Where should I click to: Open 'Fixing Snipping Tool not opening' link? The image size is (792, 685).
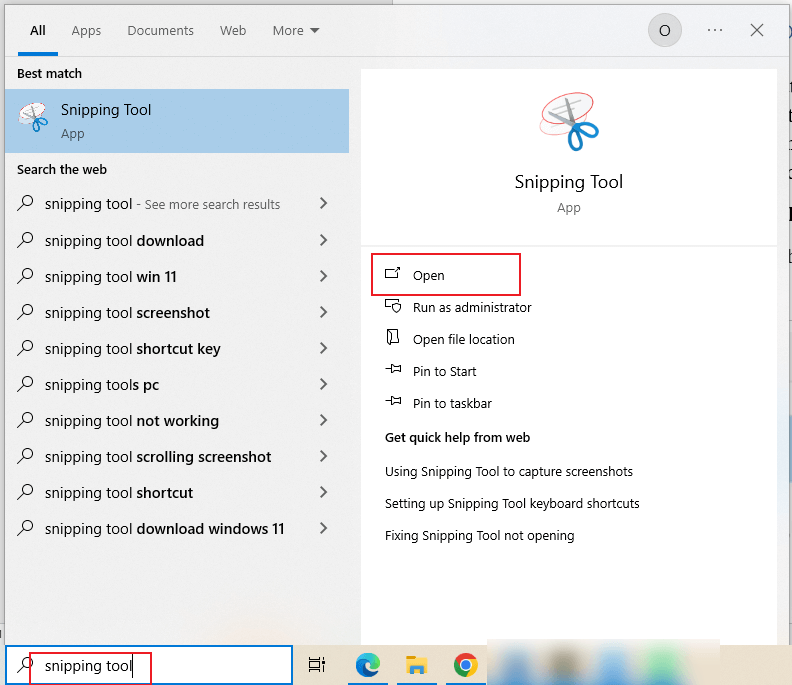479,535
